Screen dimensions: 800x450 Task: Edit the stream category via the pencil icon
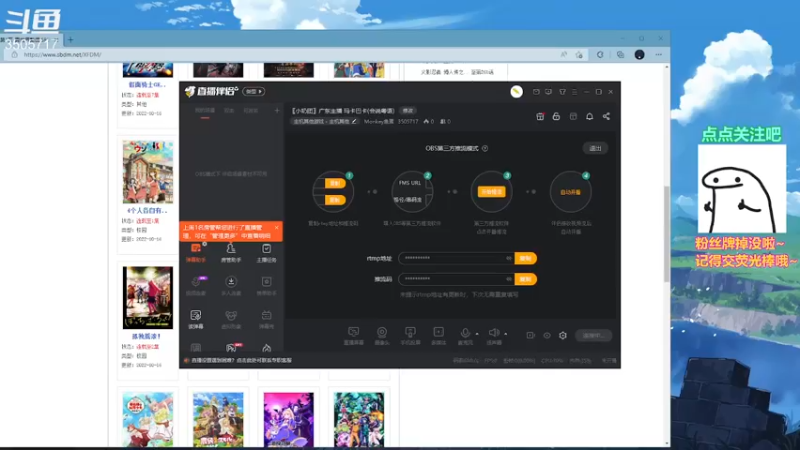[354, 121]
